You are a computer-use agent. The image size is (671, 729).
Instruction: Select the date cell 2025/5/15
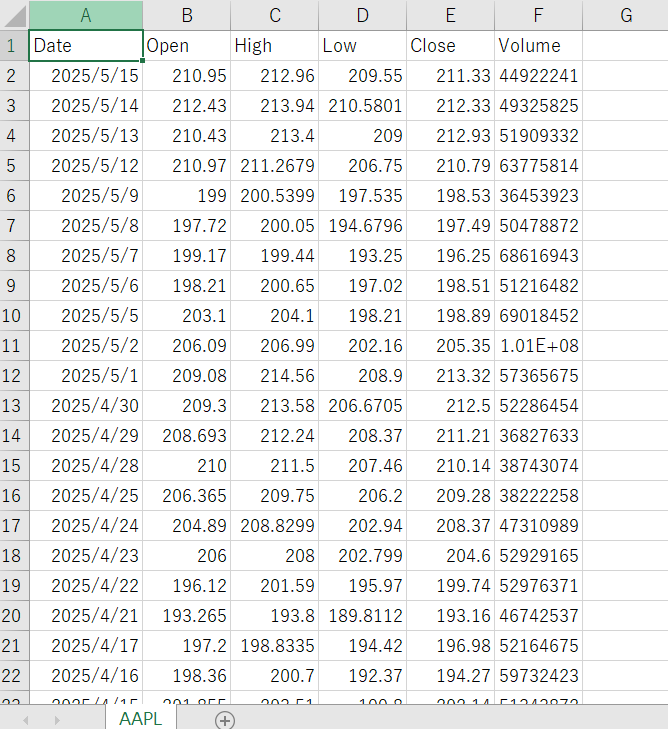click(86, 75)
